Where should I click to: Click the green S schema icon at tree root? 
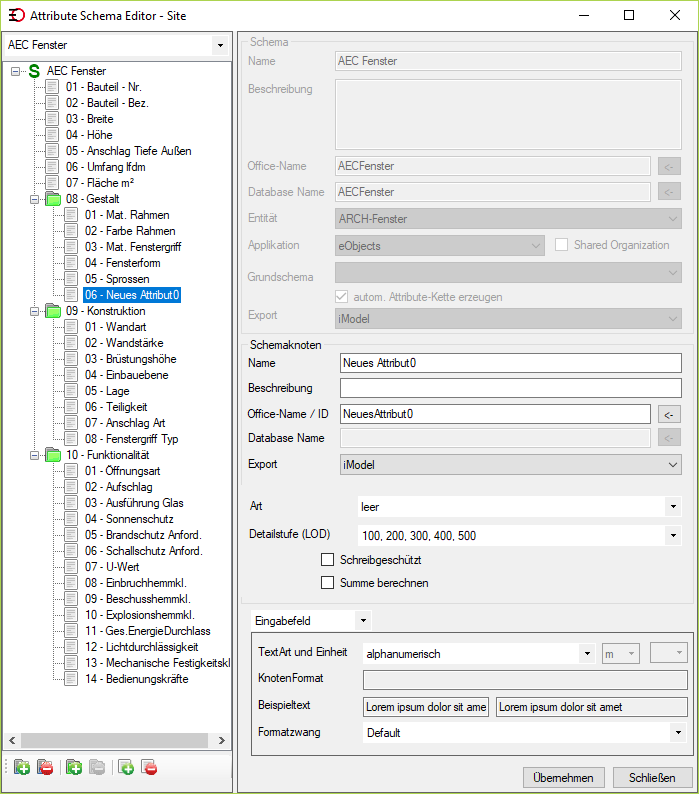pyautogui.click(x=34, y=71)
